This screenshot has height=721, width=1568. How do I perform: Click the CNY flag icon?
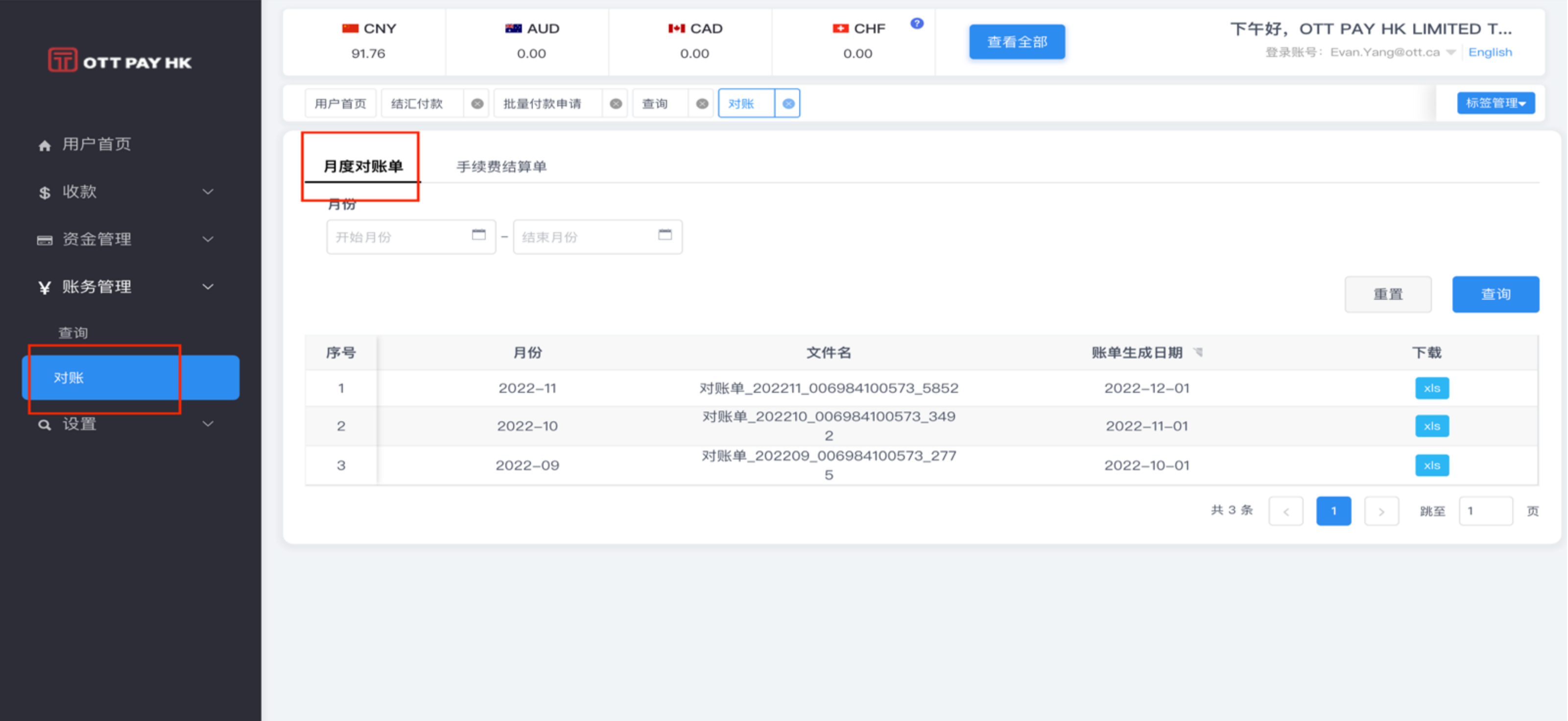pos(350,28)
